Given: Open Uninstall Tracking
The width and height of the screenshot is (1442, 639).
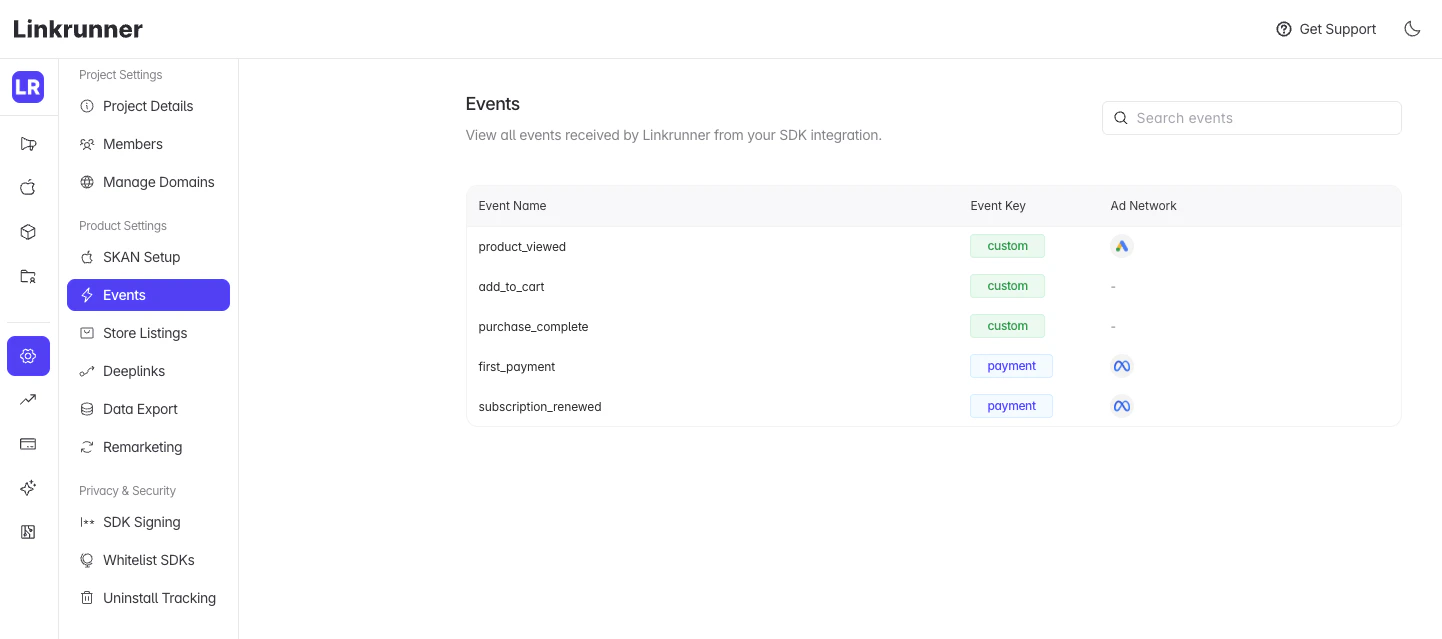Looking at the screenshot, I should tap(148, 598).
